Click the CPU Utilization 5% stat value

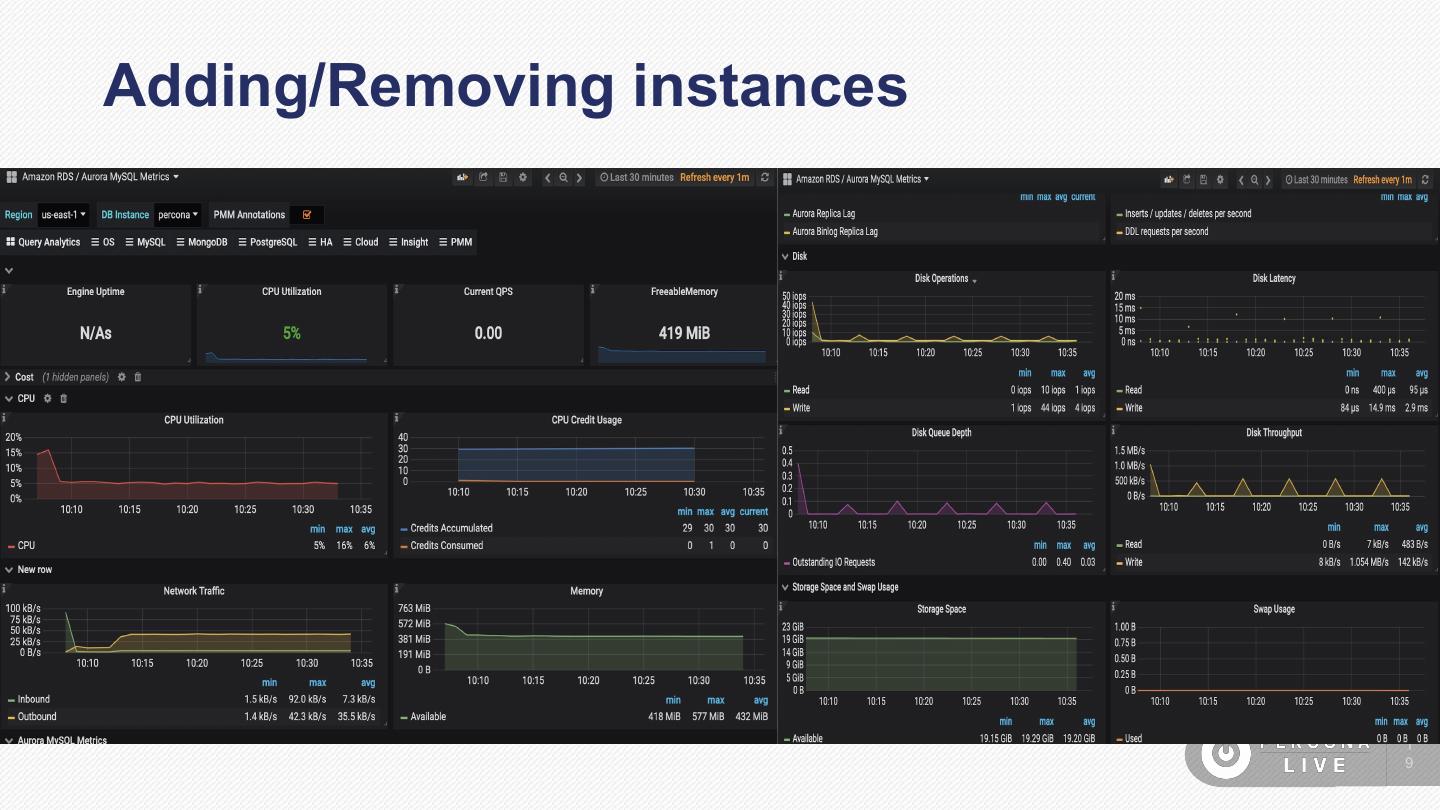click(x=292, y=333)
